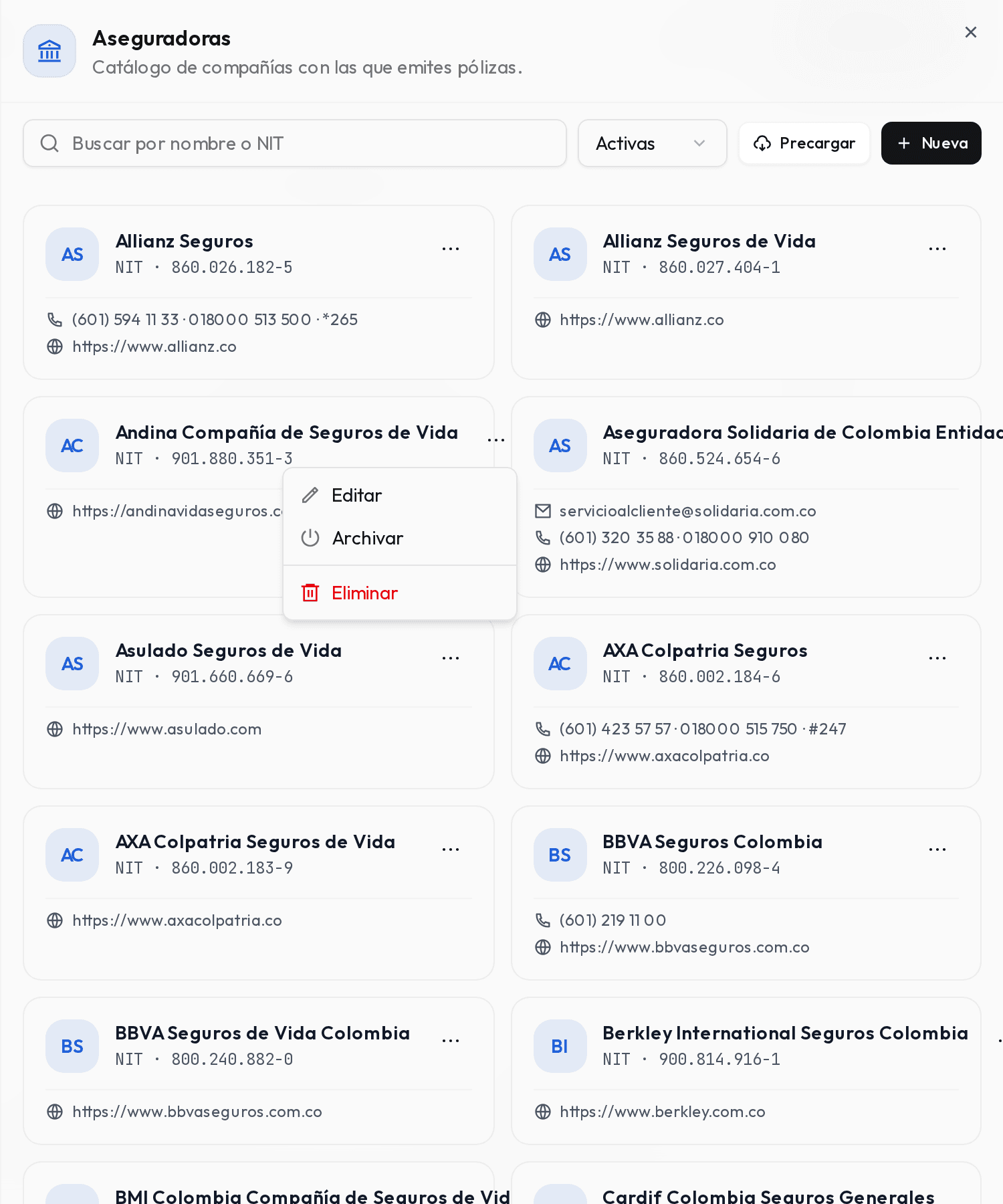Click the Precargar button
The height and width of the screenshot is (1204, 1003).
point(804,143)
